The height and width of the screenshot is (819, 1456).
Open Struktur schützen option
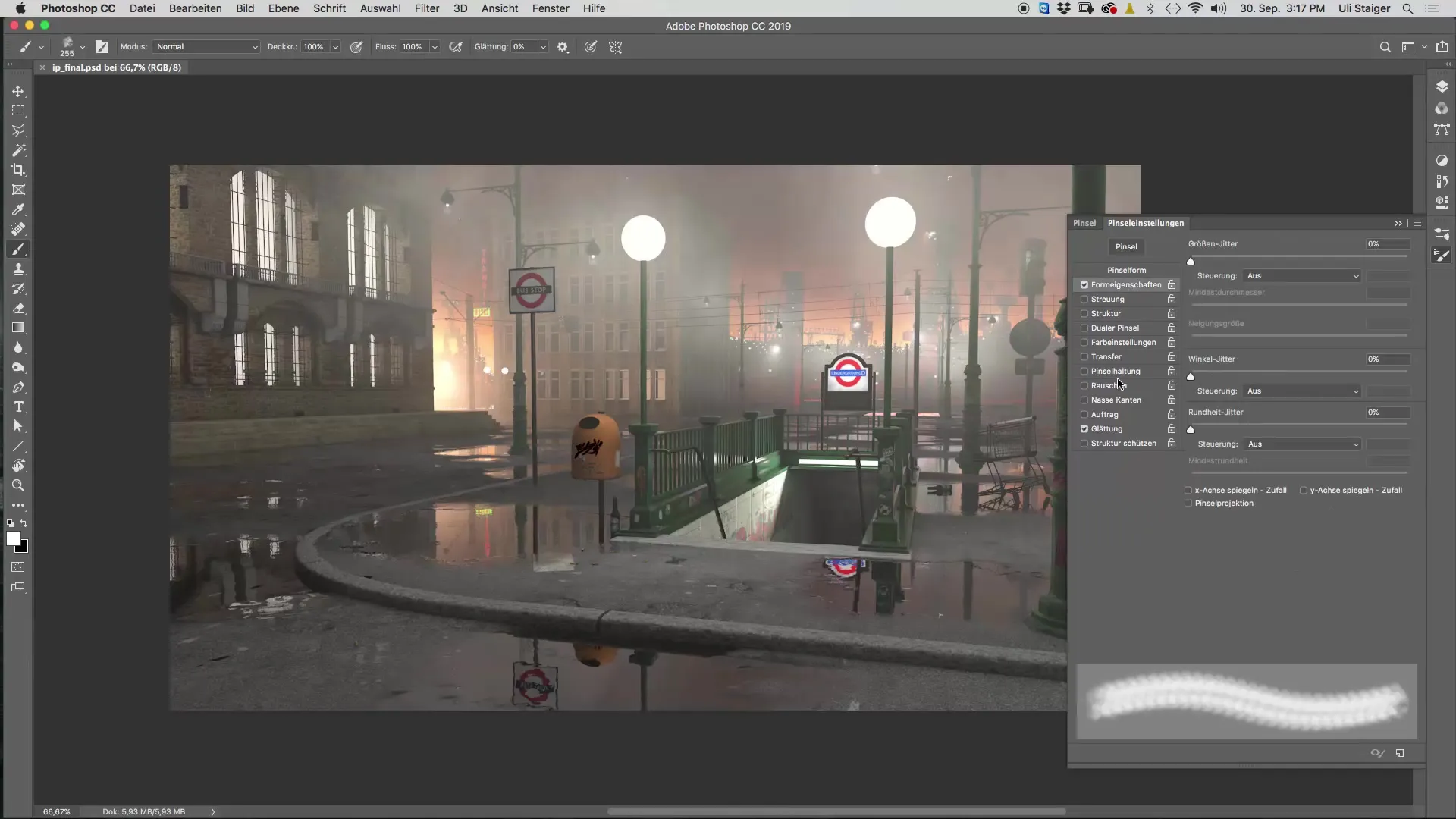(x=1124, y=444)
